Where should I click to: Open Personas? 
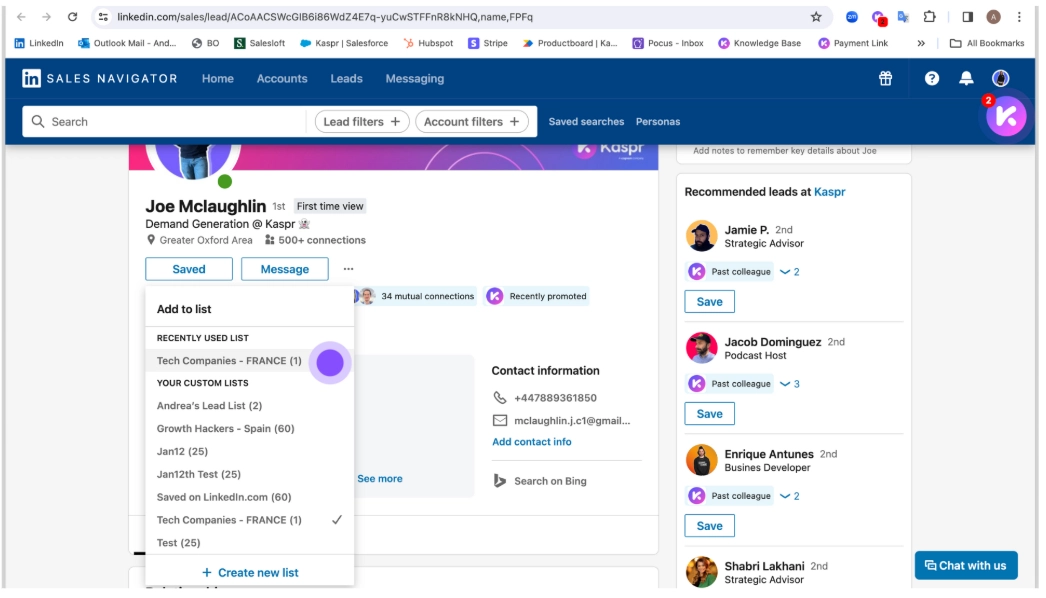(x=658, y=121)
